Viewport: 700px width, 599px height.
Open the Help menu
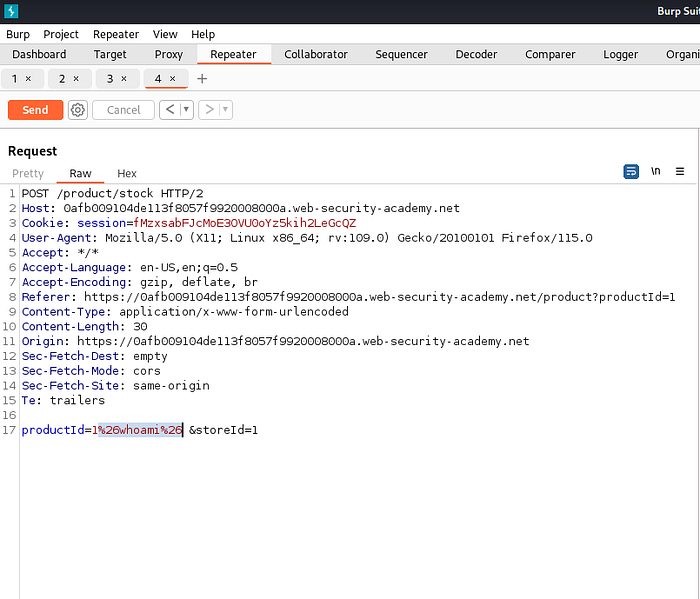(203, 34)
